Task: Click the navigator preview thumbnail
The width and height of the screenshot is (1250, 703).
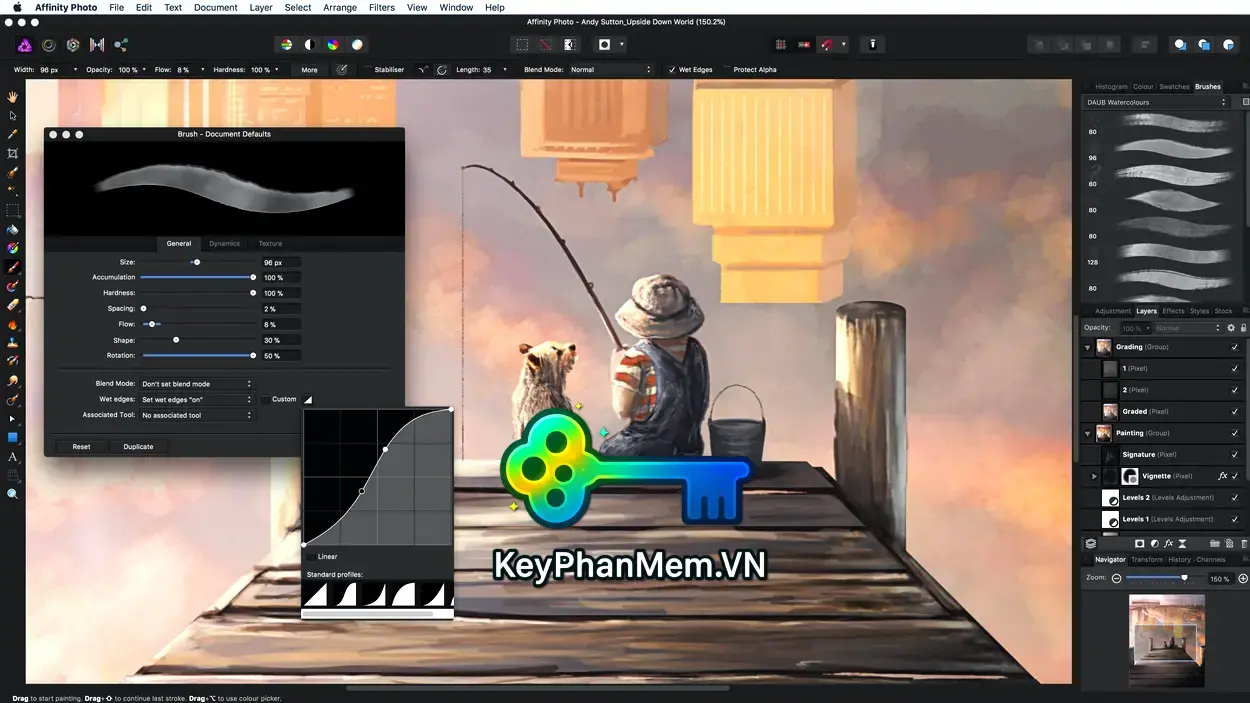Action: [1167, 640]
